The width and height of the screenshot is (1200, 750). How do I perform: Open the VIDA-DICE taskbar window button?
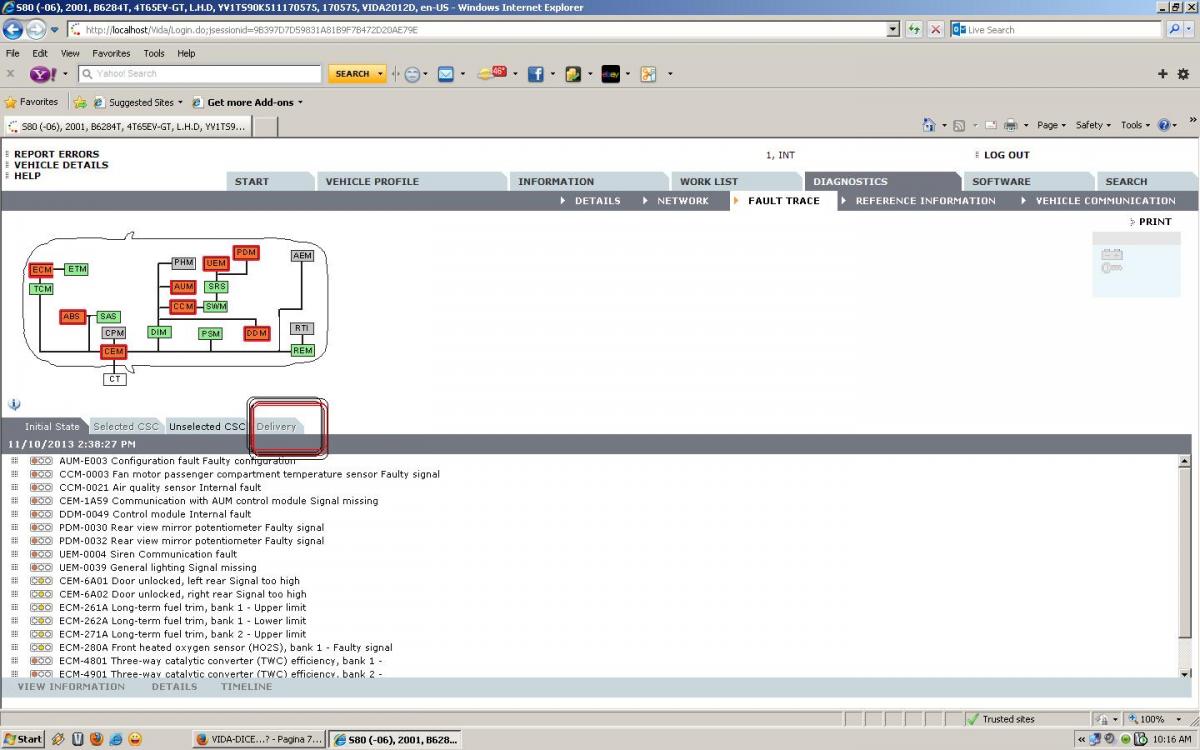[x=259, y=740]
